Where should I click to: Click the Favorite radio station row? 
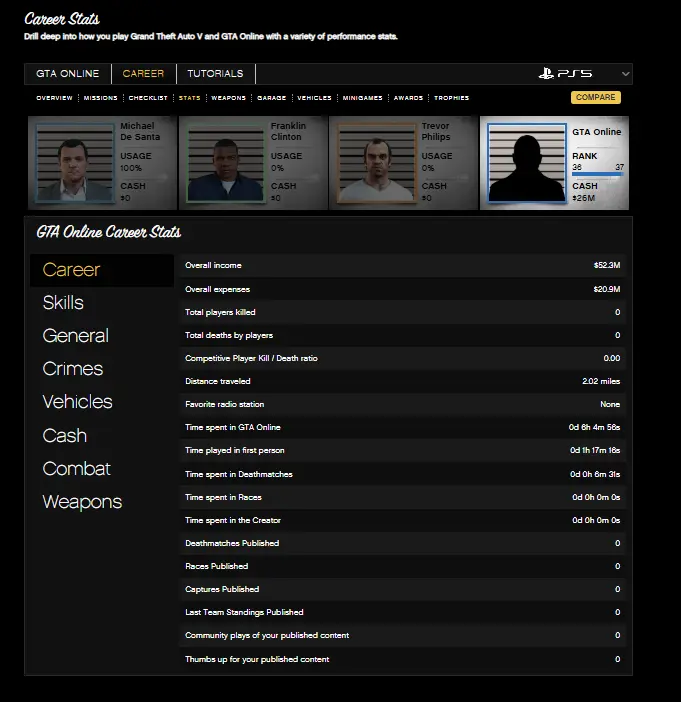click(x=403, y=404)
